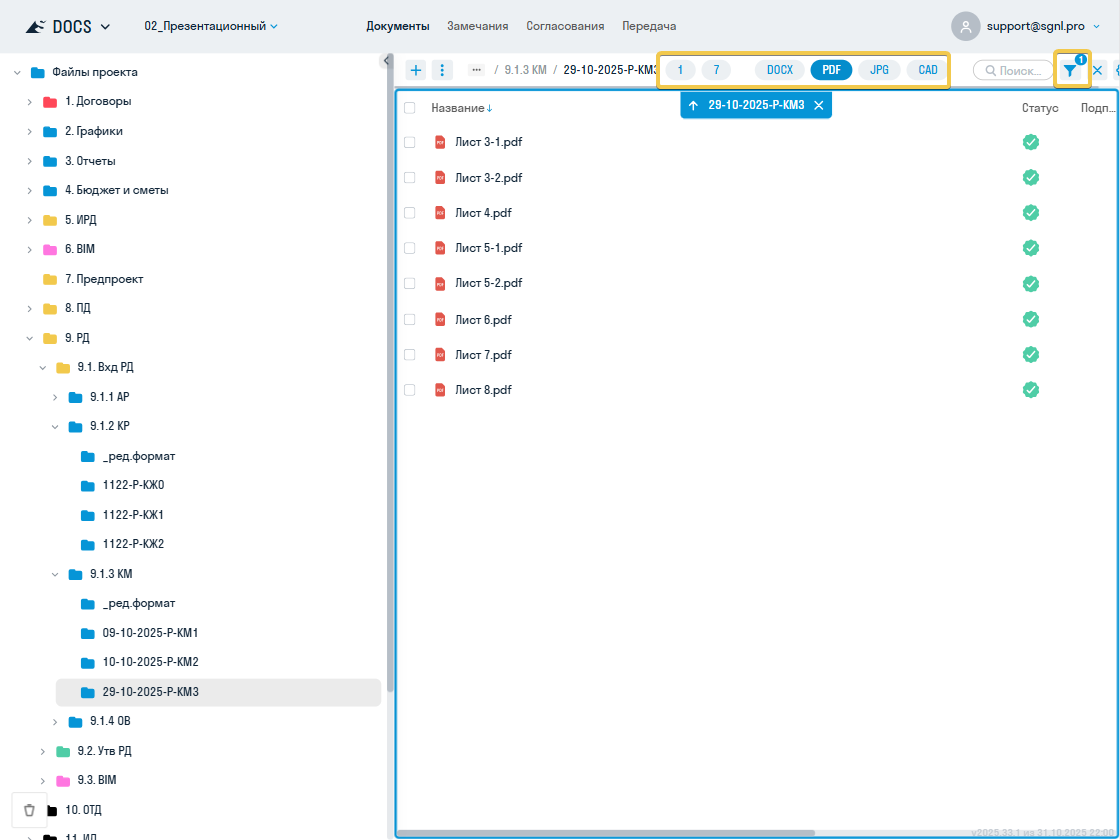Expand the 1. Договоры folder
The image size is (1120, 840).
[x=30, y=102]
